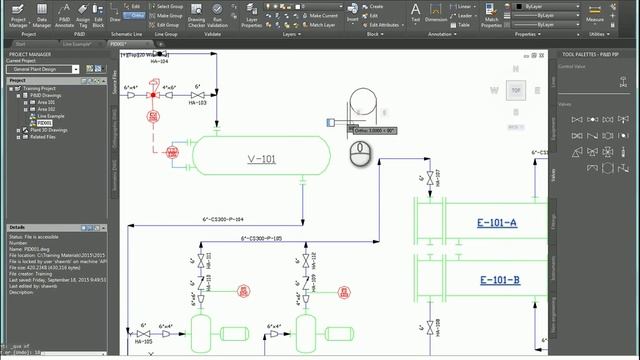The image size is (640, 360).
Task: Expand the Plant 3D Drawings node
Action: click(x=18, y=130)
